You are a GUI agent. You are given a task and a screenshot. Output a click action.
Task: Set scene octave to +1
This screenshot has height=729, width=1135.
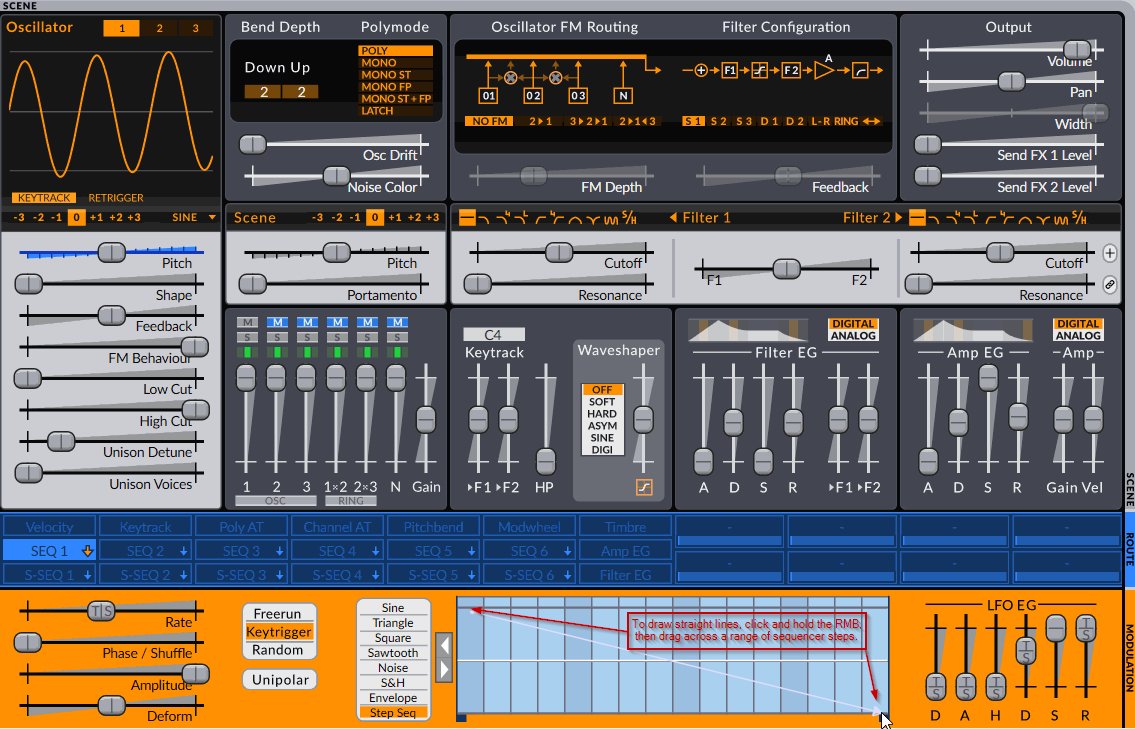(394, 217)
